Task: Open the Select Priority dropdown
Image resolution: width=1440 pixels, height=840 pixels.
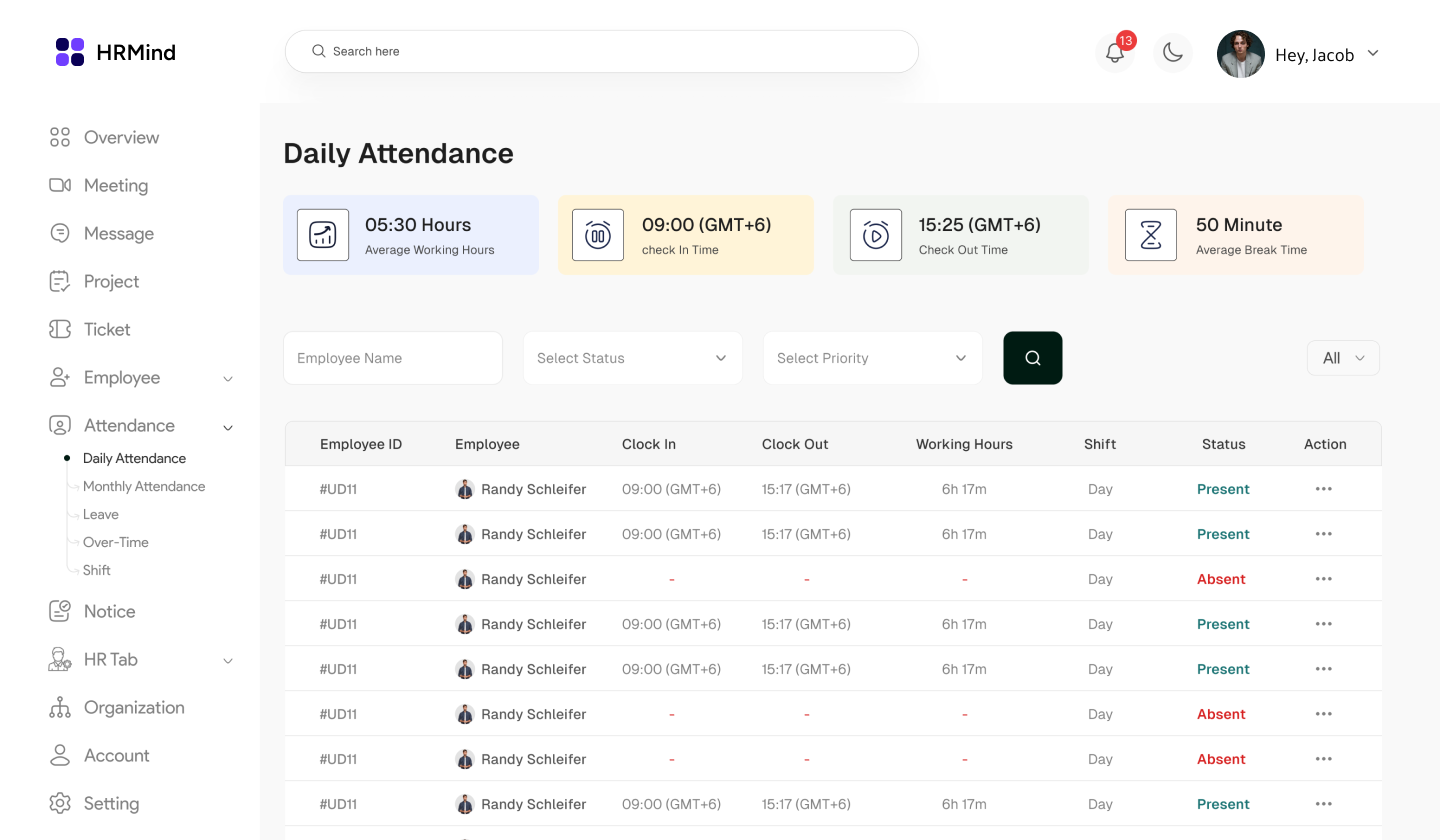Action: 872,357
